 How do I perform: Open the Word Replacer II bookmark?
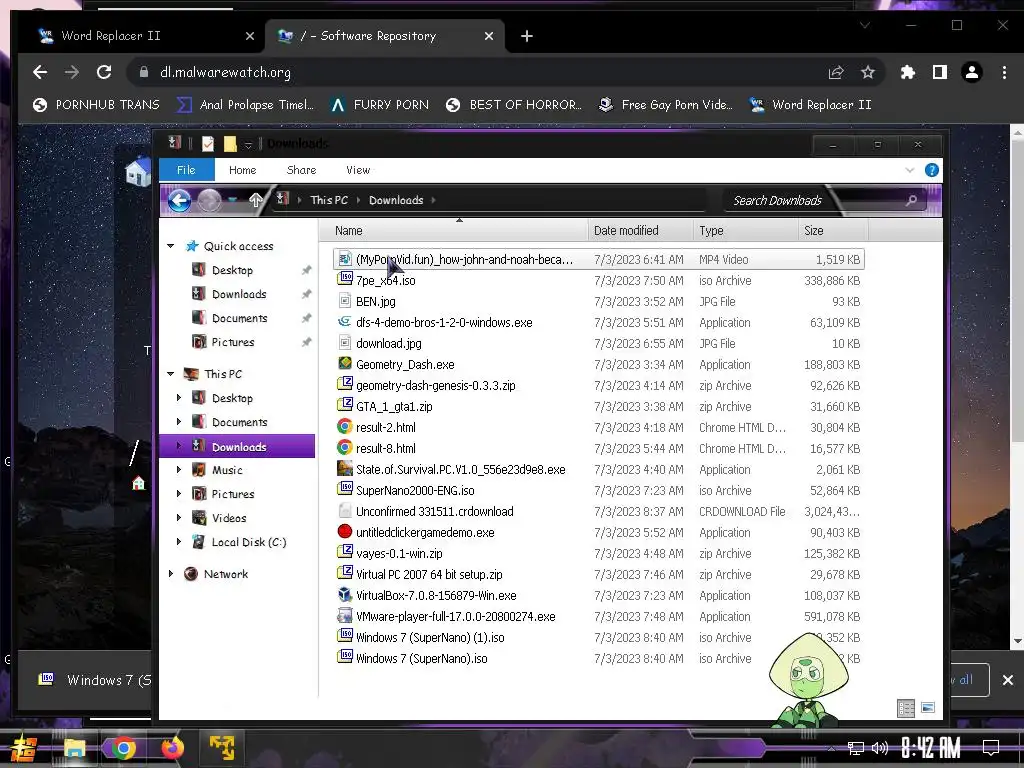[810, 104]
